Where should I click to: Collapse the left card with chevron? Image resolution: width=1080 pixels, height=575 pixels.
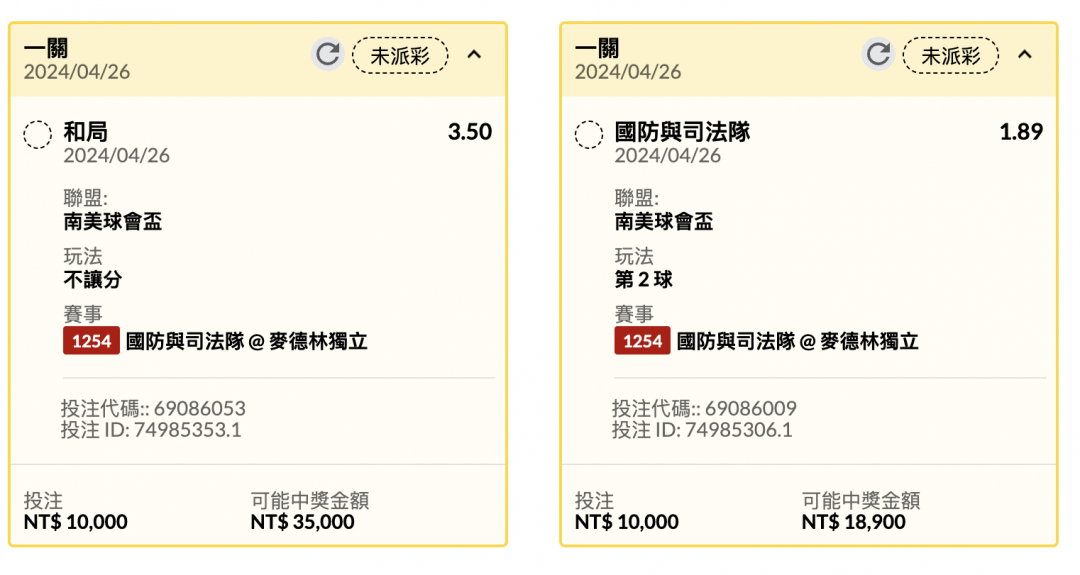[x=474, y=54]
